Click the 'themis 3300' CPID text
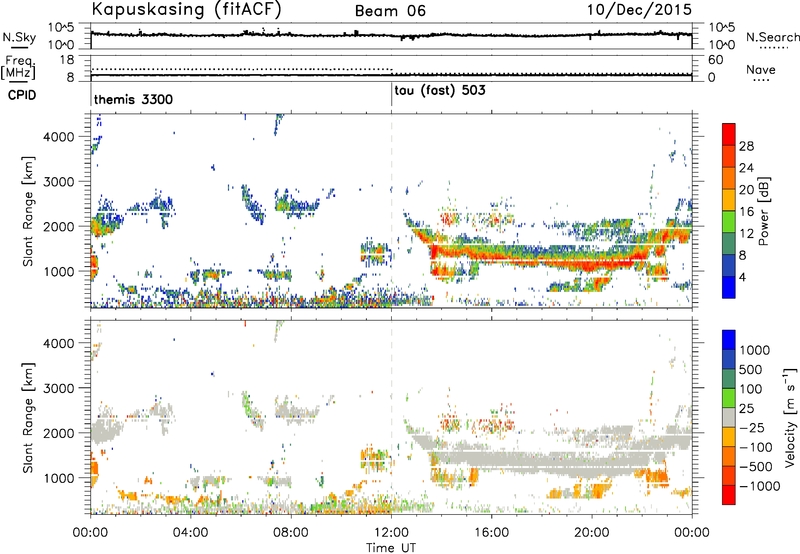This screenshot has height=554, width=800. tap(133, 99)
